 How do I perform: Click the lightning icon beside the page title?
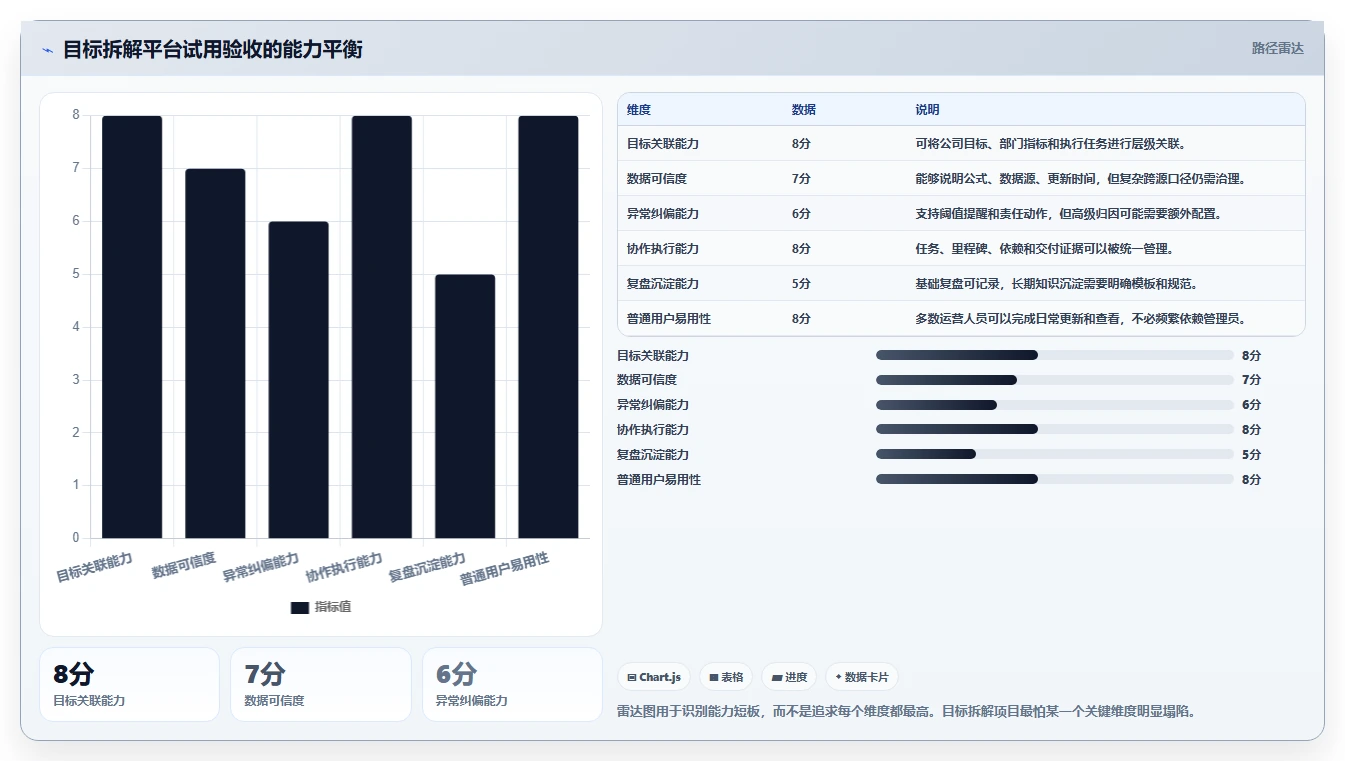click(47, 50)
